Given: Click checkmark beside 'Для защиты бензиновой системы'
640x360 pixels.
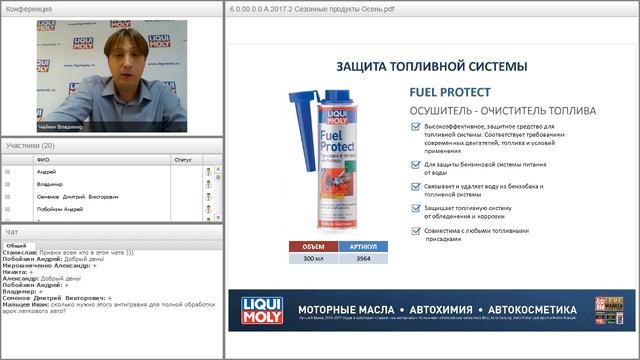Looking at the screenshot, I should tap(416, 164).
